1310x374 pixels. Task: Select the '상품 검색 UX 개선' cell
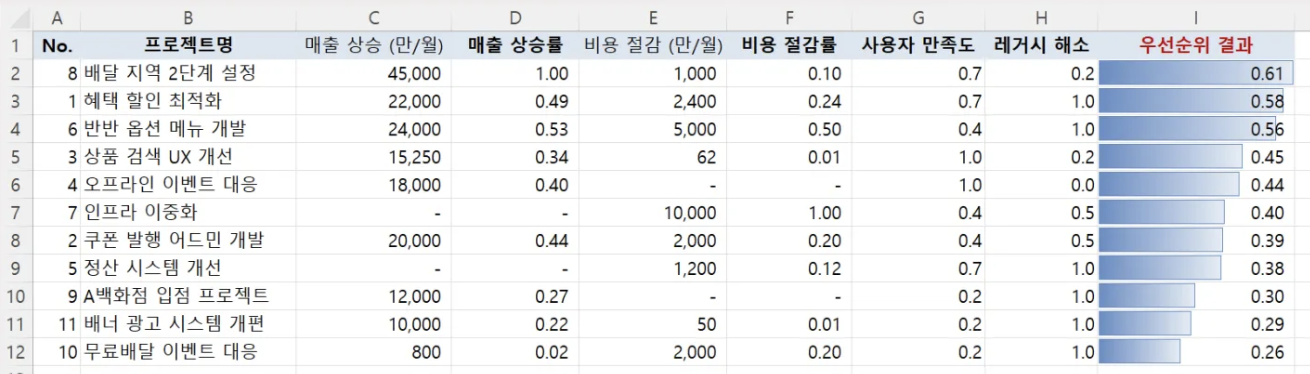(189, 157)
